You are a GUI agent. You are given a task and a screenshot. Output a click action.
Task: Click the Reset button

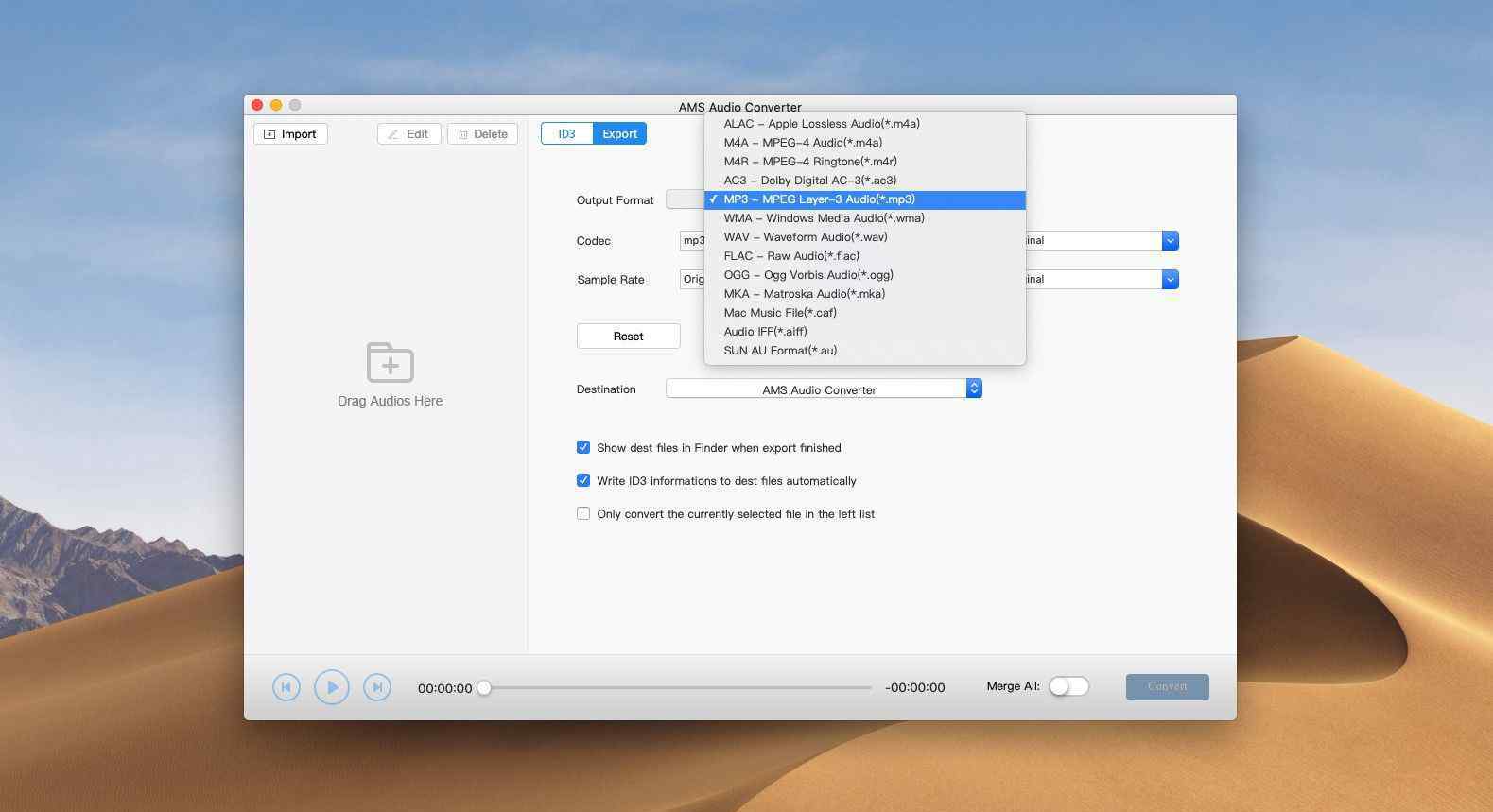628,337
